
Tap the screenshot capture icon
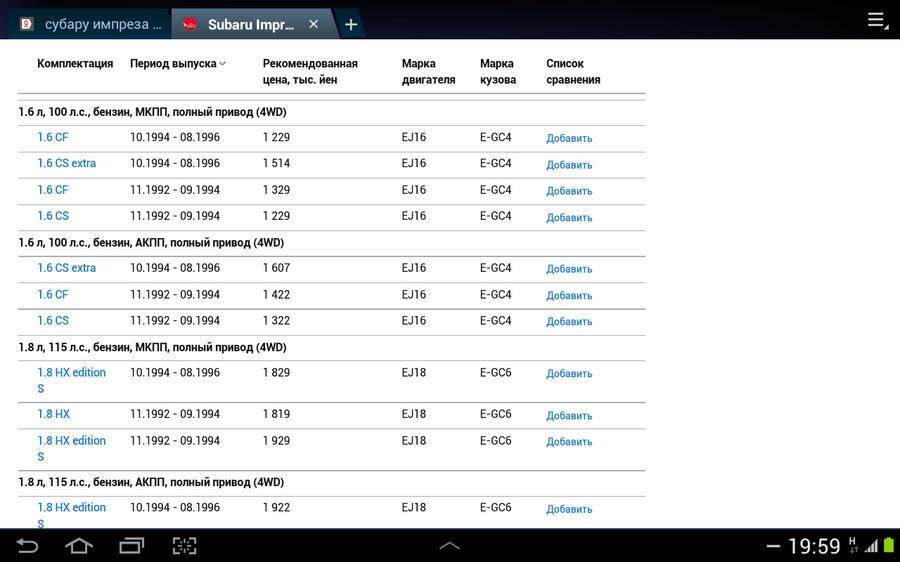tap(184, 545)
